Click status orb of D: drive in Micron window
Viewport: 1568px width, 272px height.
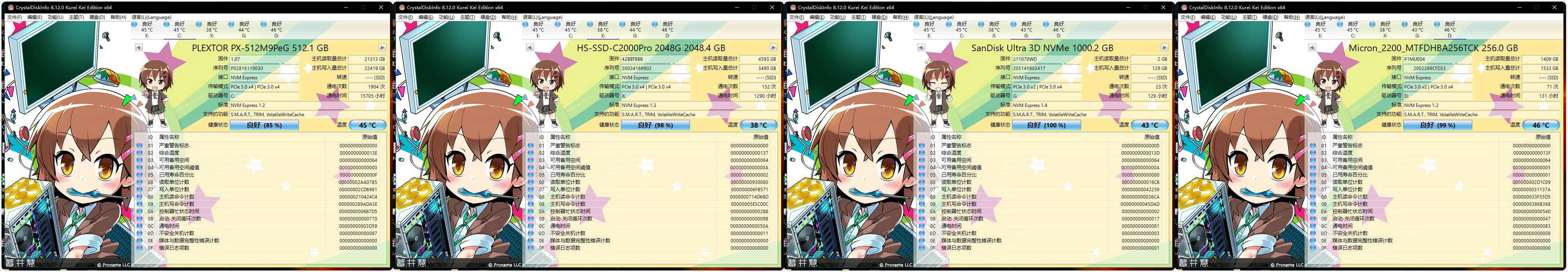click(x=1437, y=24)
